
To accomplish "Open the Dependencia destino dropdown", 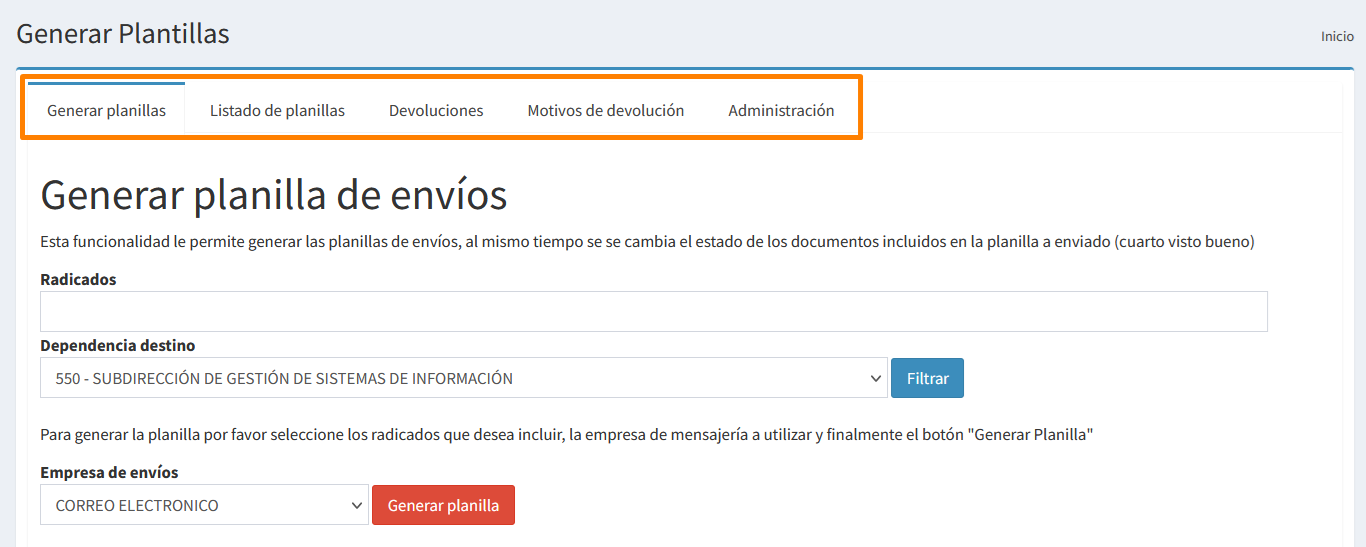I will tap(464, 378).
